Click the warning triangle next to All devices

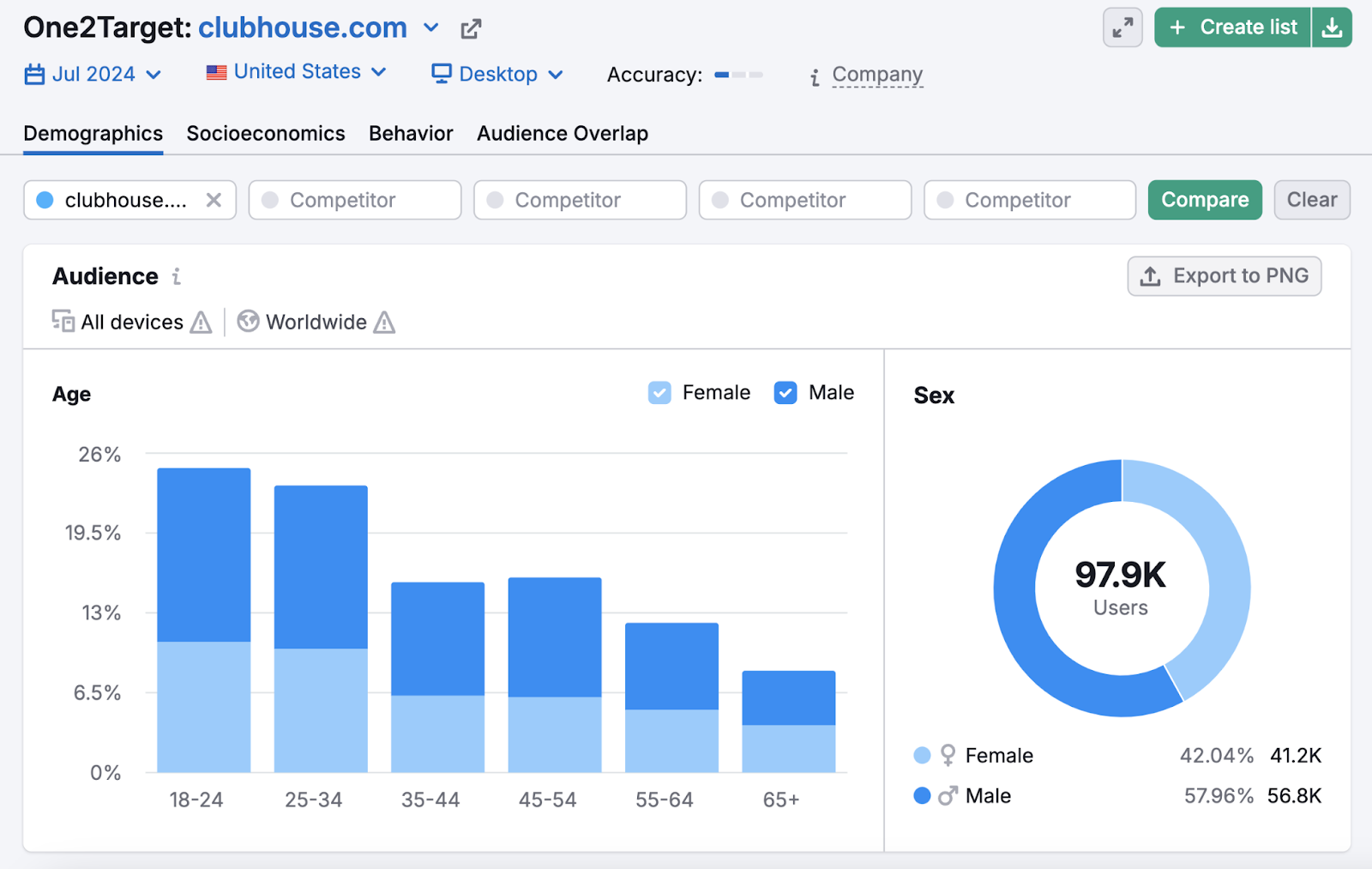point(201,323)
